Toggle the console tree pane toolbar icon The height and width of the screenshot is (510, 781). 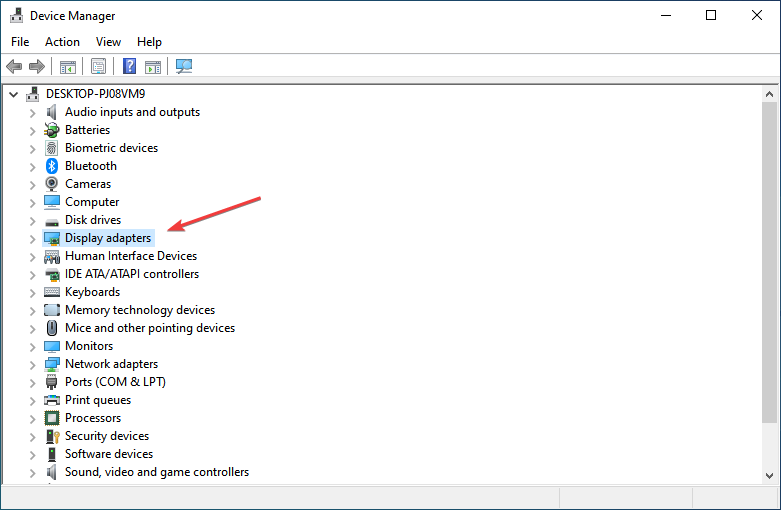tap(68, 66)
